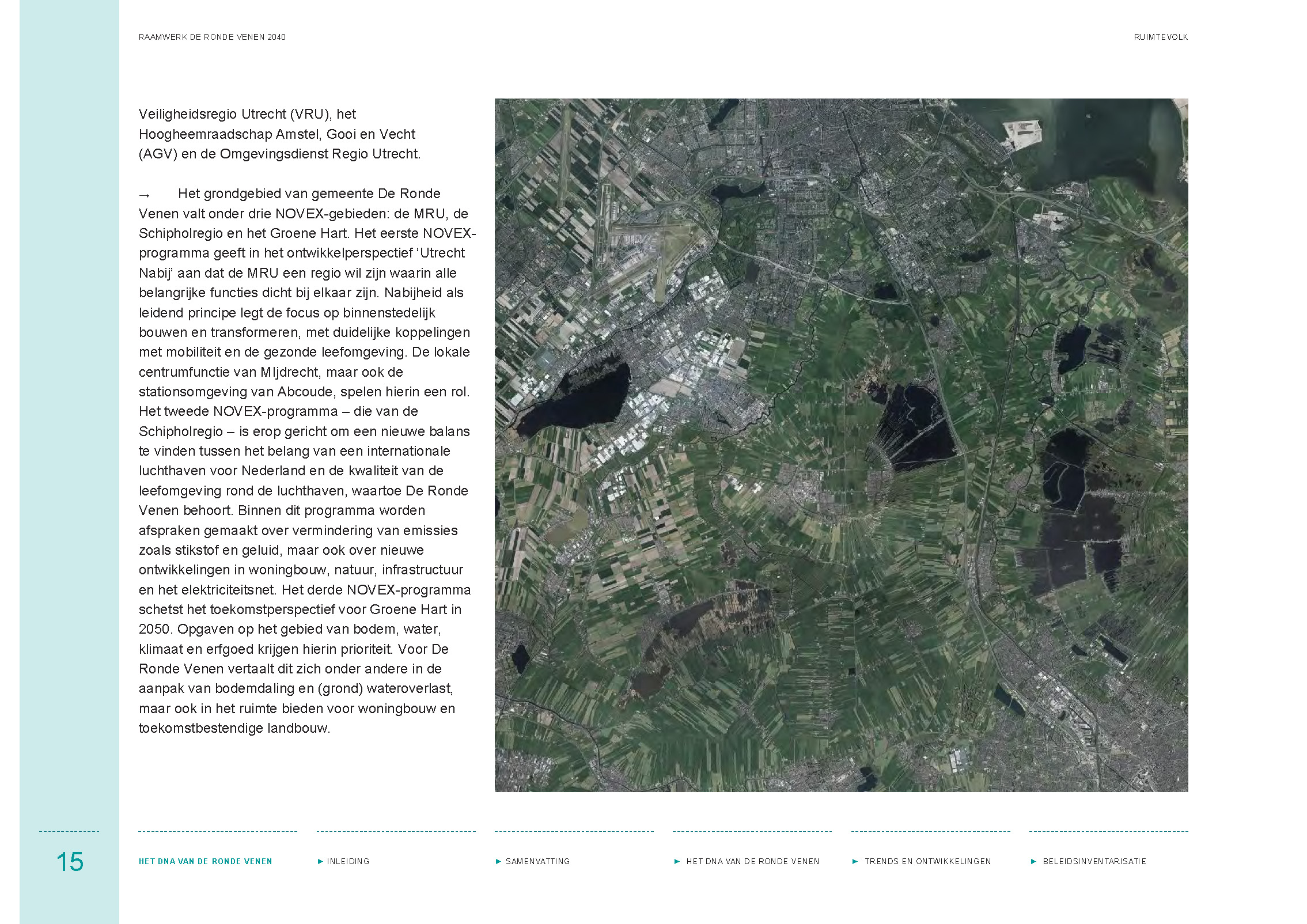Click the closing line 'toekomstbestendige landbouw'

[x=234, y=728]
